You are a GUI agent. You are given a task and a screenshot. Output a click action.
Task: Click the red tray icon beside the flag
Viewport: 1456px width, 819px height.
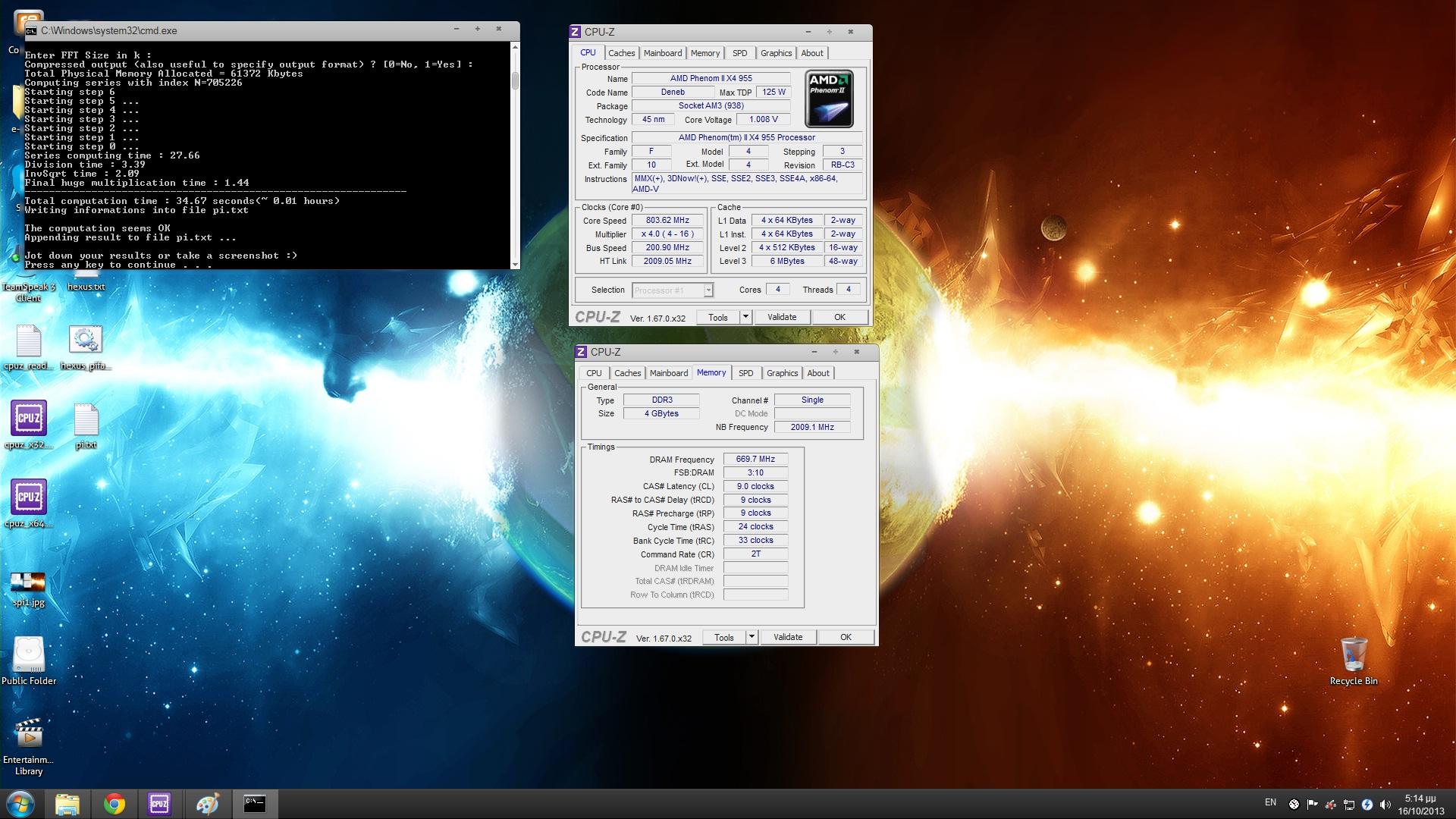(1330, 805)
